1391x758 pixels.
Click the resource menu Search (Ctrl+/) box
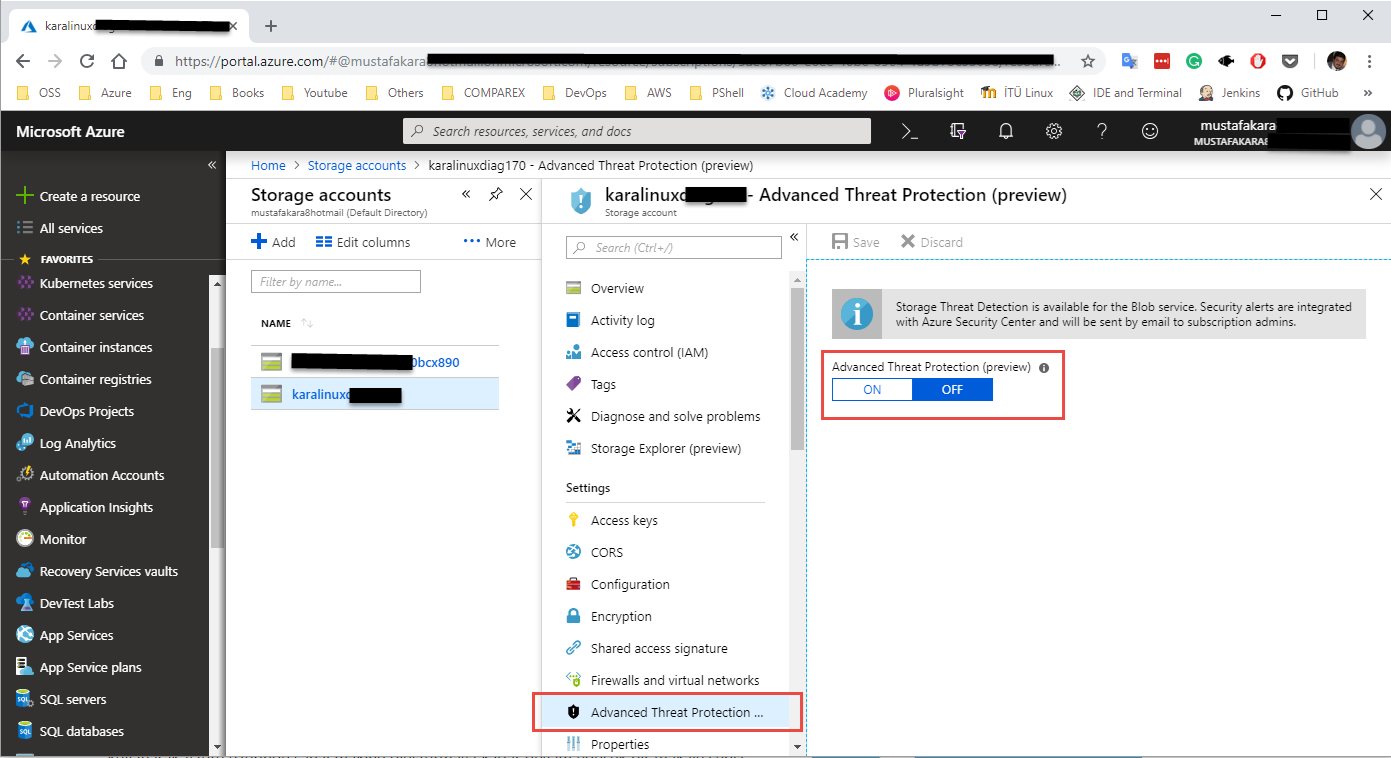click(x=674, y=248)
